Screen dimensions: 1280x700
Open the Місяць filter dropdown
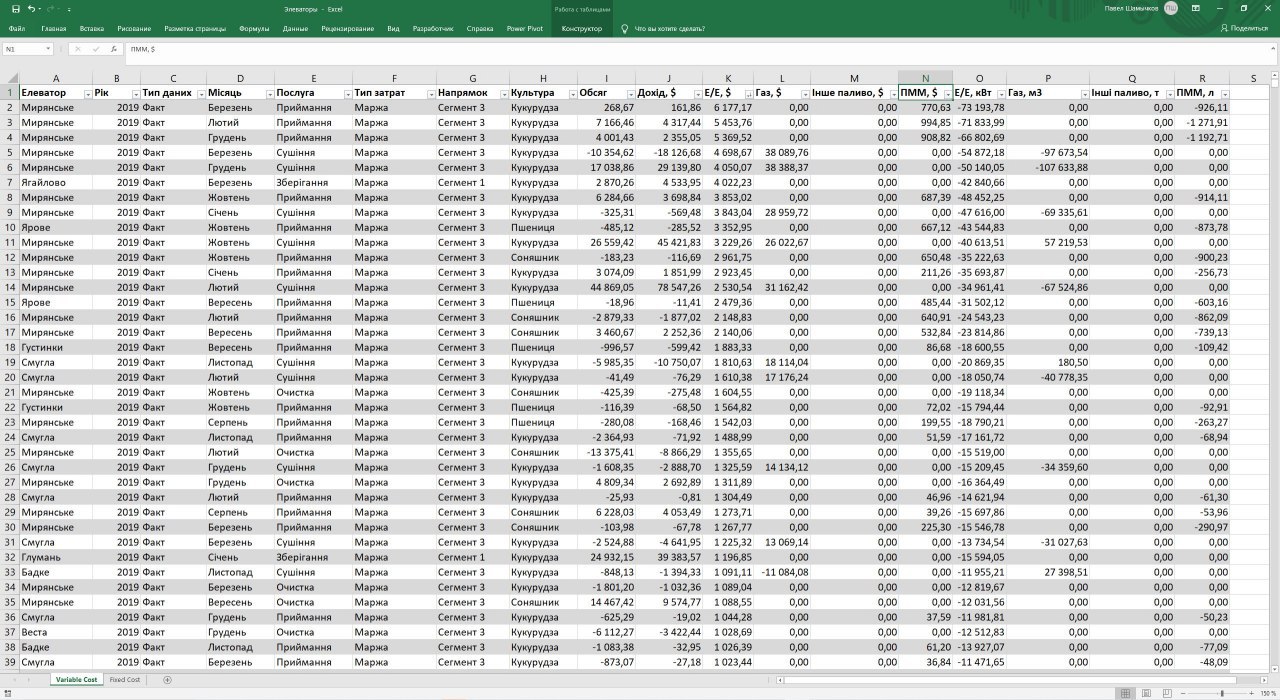(268, 93)
